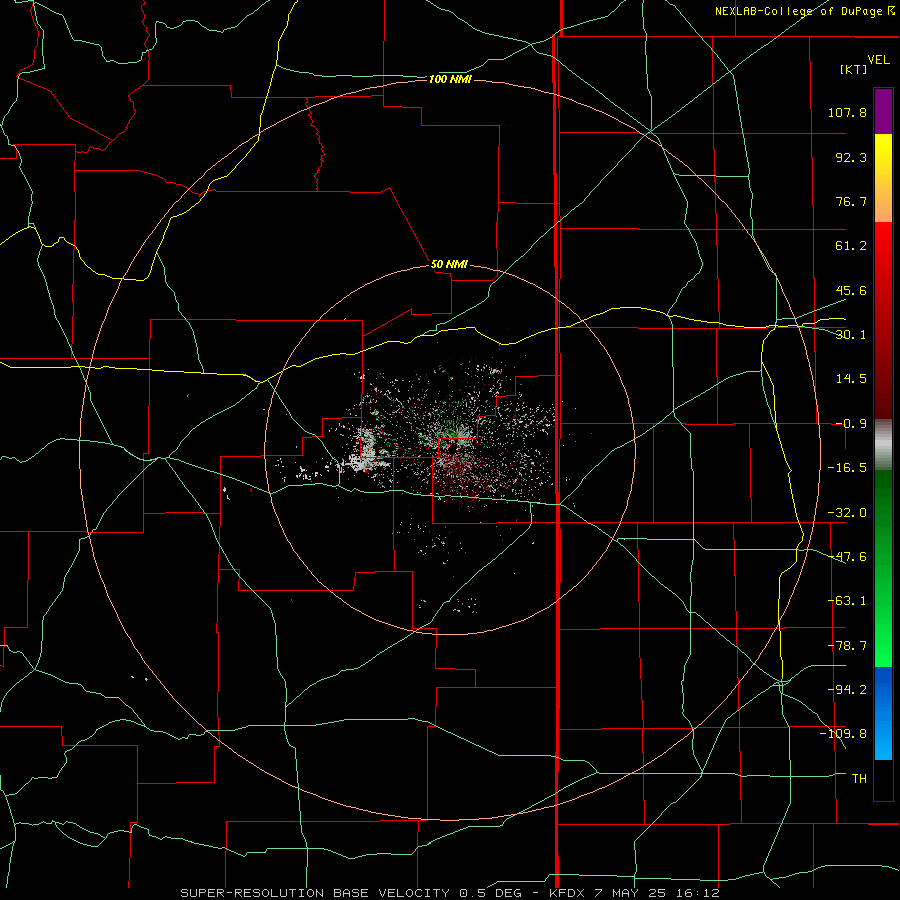Click the 30.1 velocity scale value
Image resolution: width=900 pixels, height=900 pixels.
(x=851, y=335)
